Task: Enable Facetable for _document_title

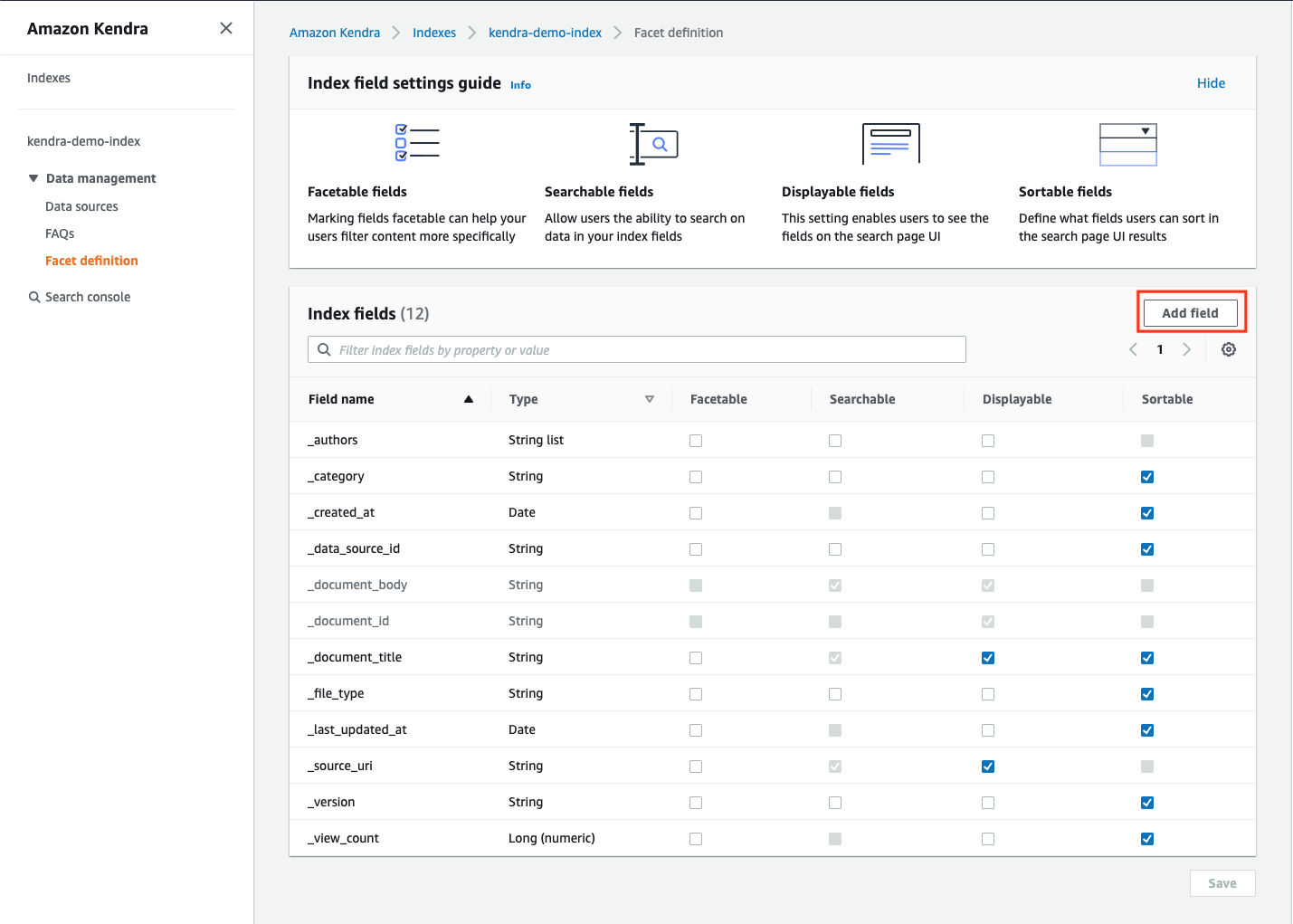Action: pos(696,658)
